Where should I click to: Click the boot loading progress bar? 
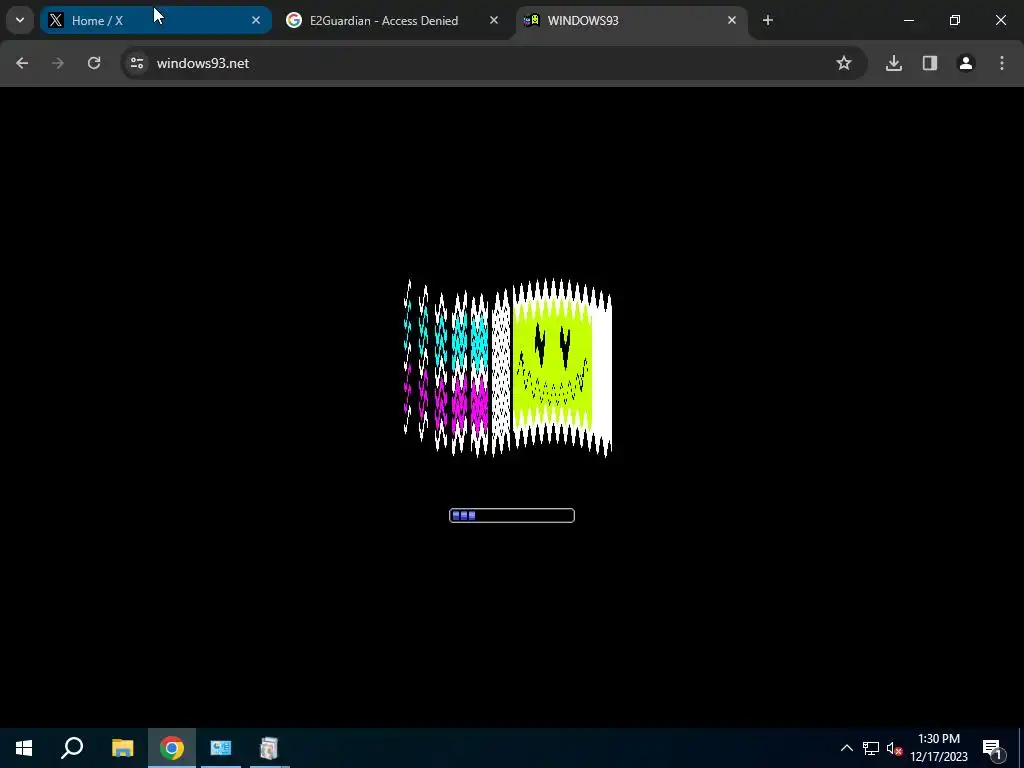click(512, 515)
